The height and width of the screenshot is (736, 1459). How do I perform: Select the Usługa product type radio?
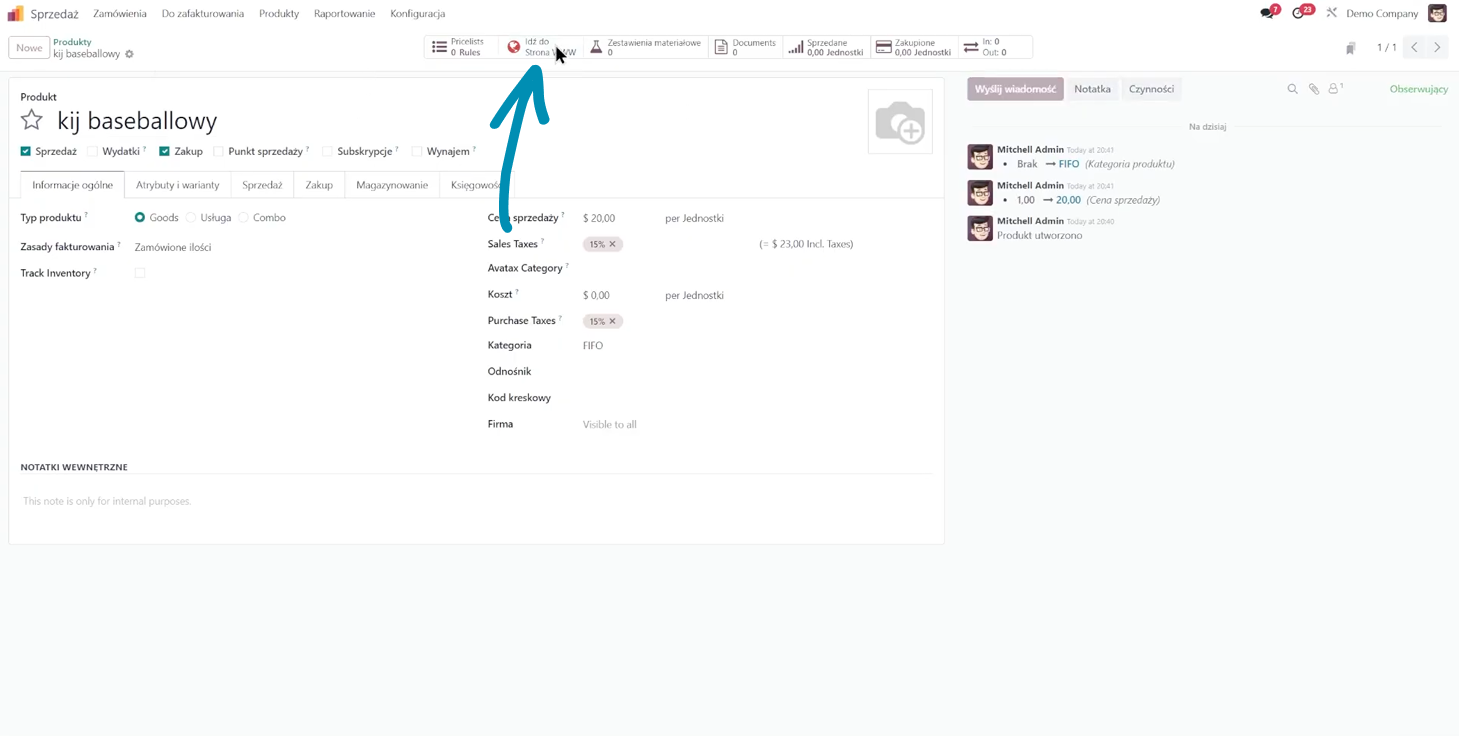[191, 218]
